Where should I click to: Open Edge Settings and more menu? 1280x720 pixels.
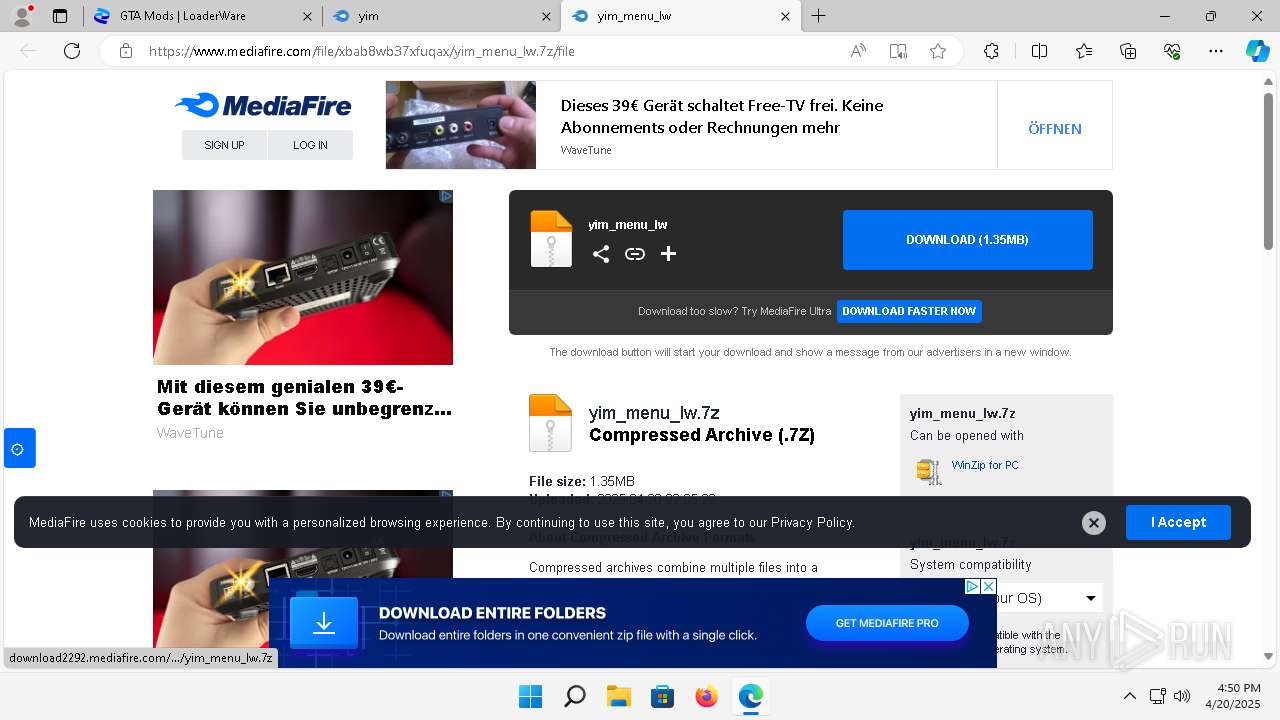coord(1216,51)
